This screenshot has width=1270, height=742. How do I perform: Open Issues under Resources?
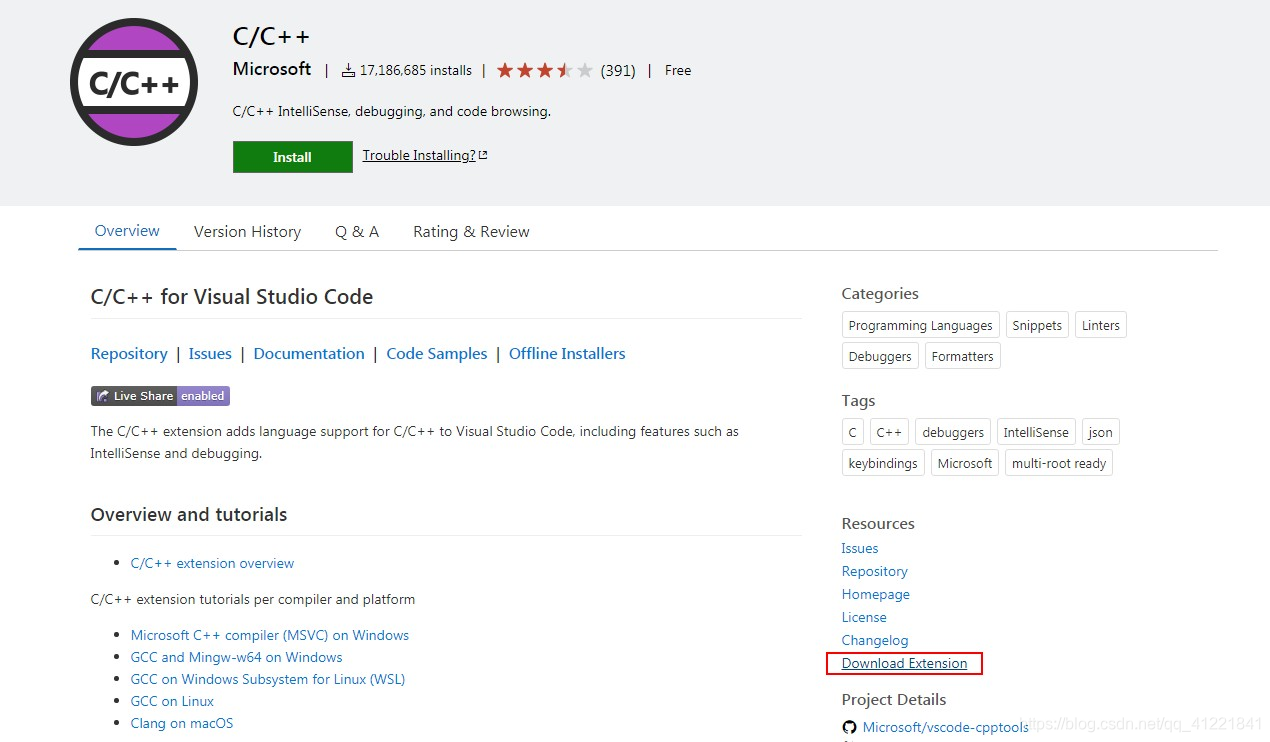click(860, 548)
